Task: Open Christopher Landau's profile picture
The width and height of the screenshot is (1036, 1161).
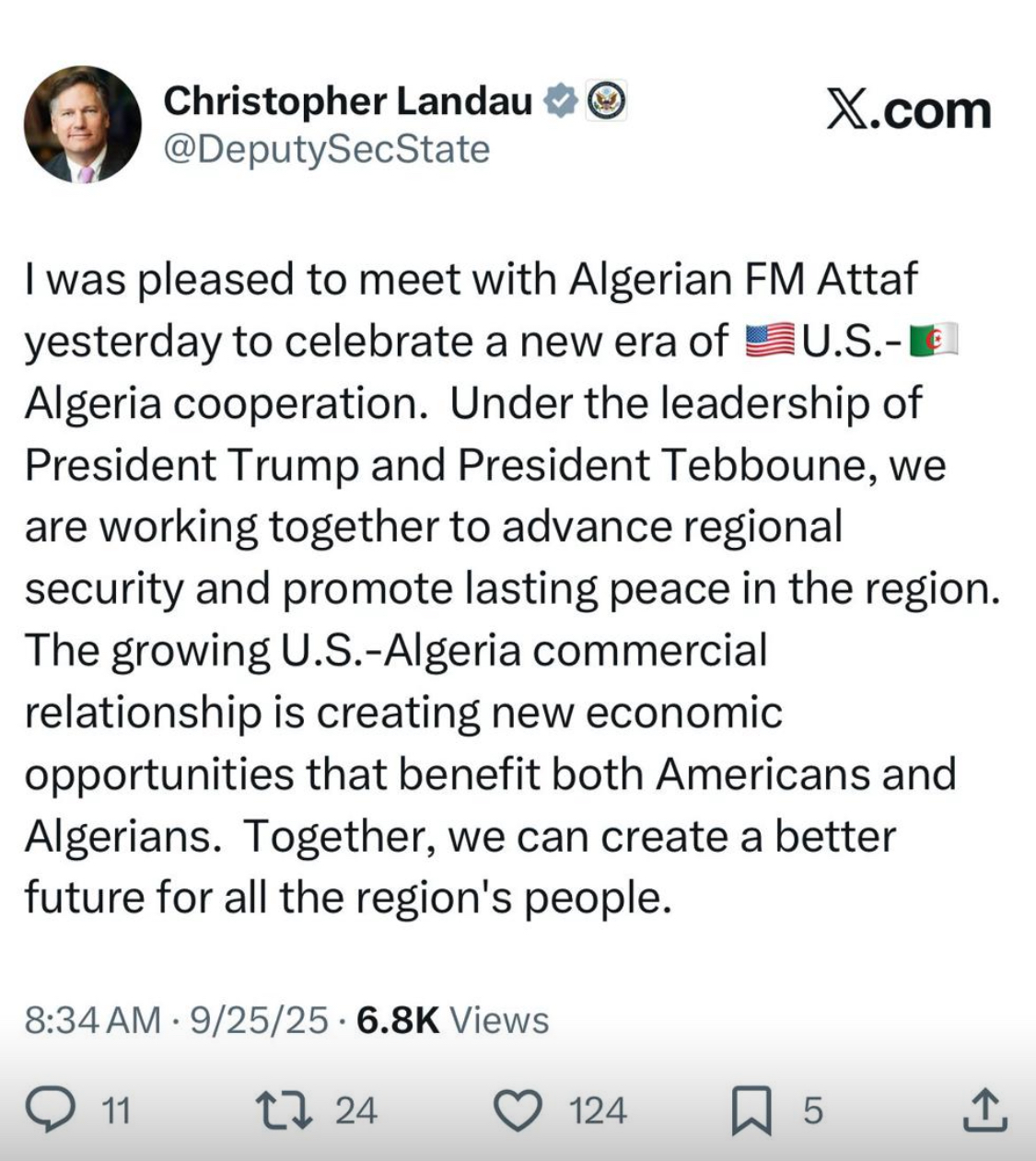Action: tap(83, 124)
